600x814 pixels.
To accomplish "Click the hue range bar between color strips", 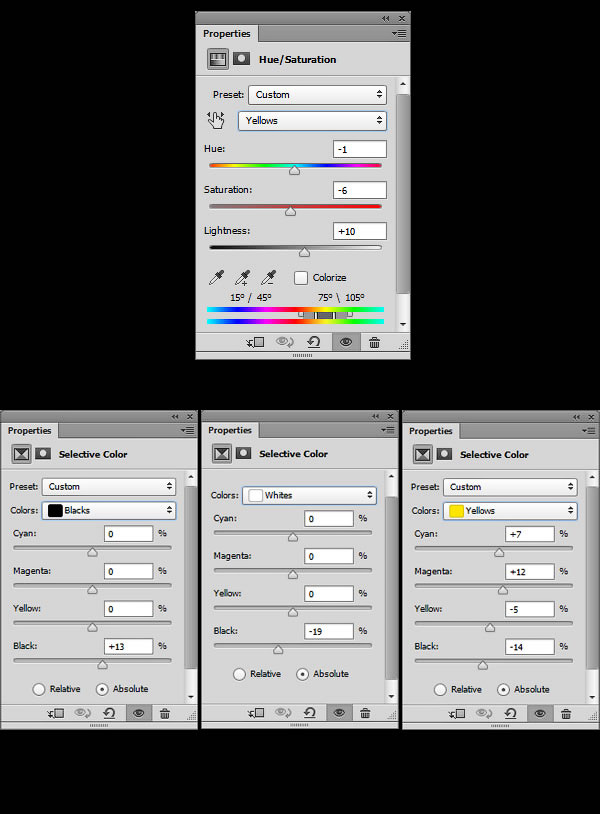I will (325, 315).
